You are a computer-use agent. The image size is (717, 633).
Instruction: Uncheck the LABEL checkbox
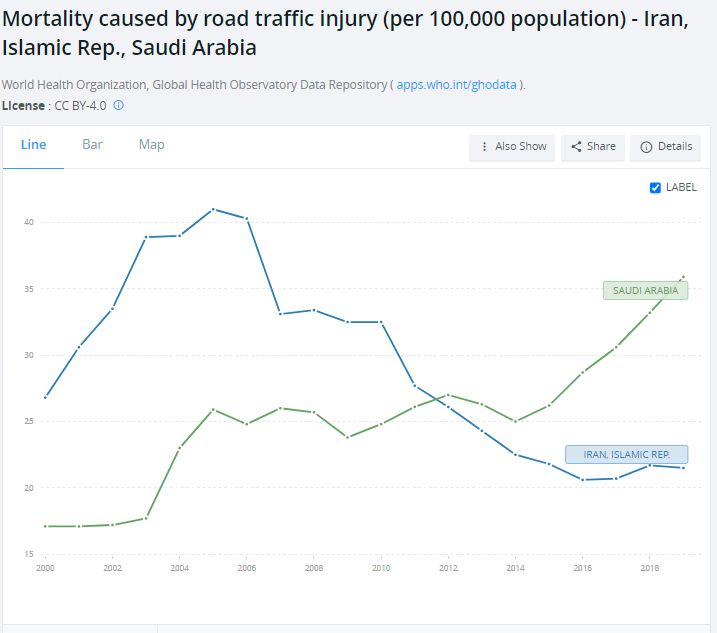pos(656,187)
